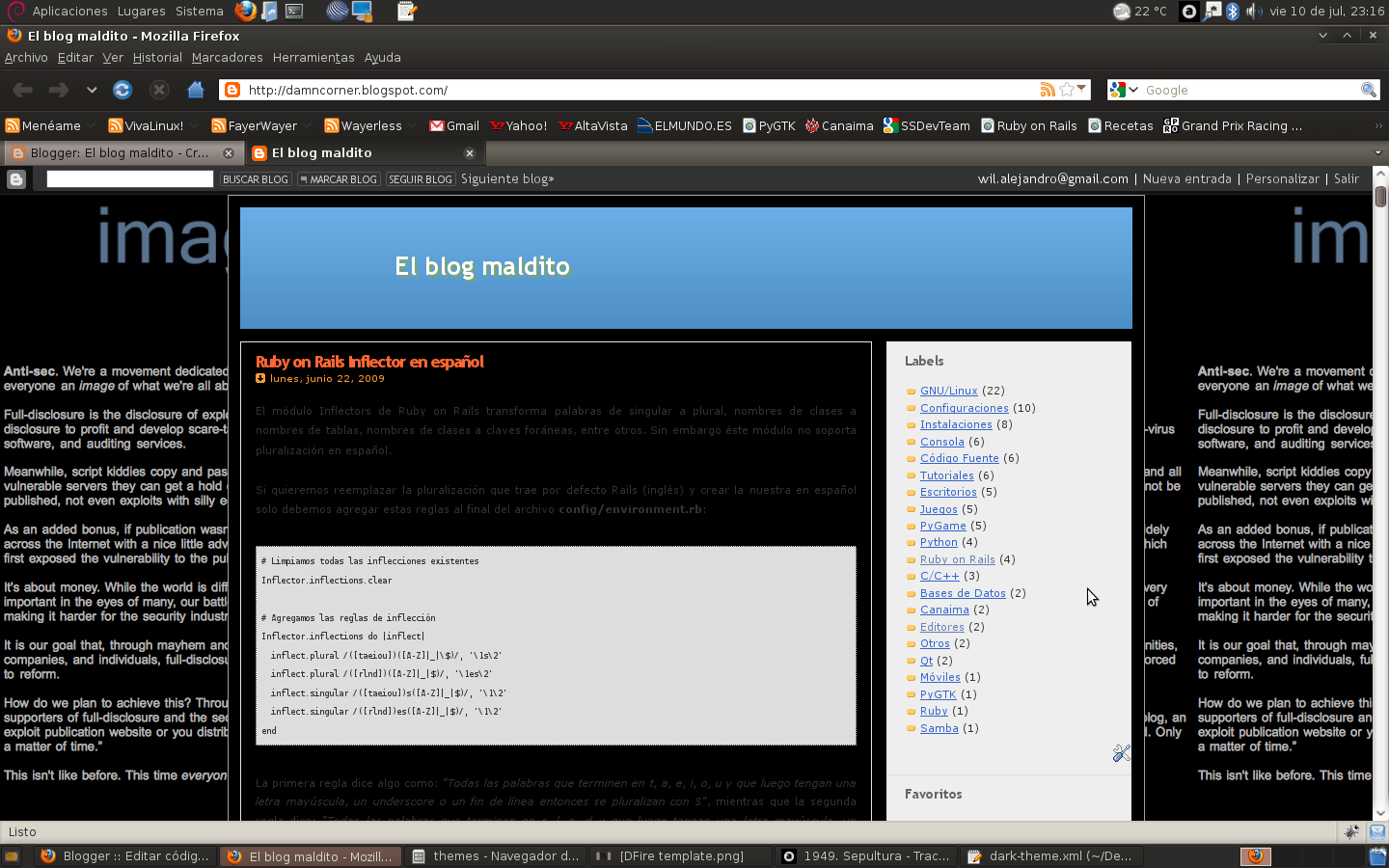Click in the Blogger navbar search field
This screenshot has width=1389, height=868.
tap(130, 178)
